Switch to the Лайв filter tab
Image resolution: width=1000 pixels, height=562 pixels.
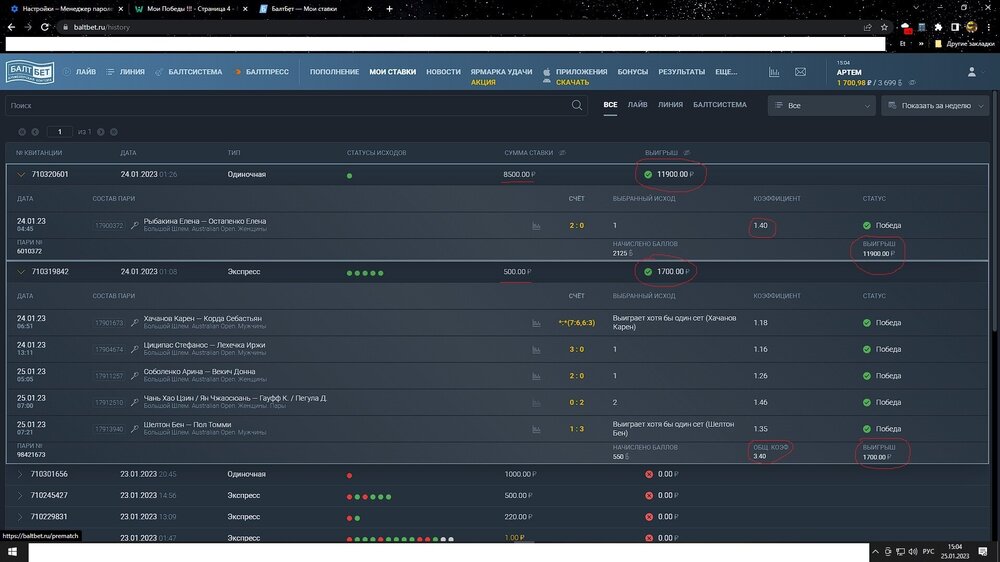(x=637, y=105)
